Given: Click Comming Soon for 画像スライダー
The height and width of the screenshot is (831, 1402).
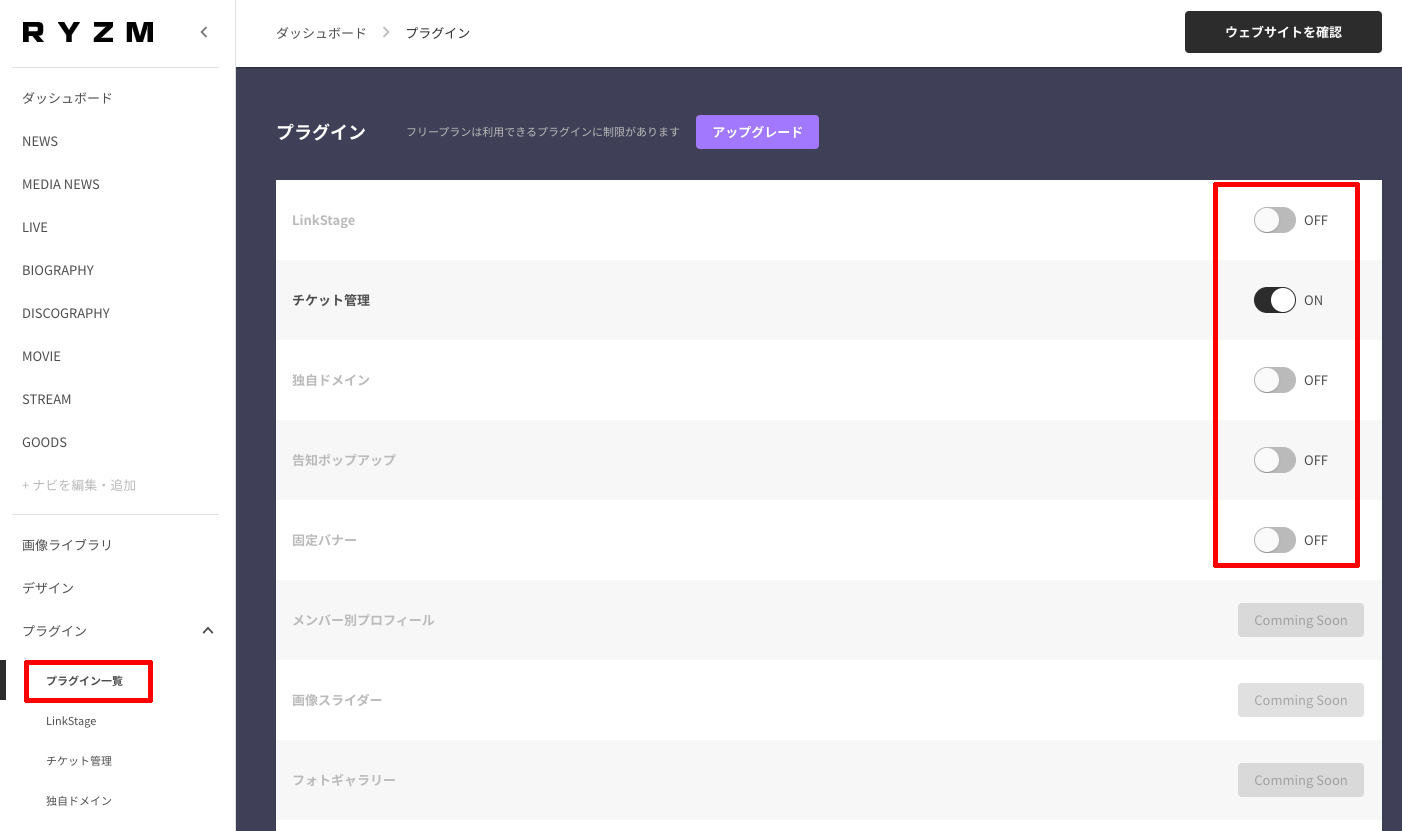Looking at the screenshot, I should pos(1300,700).
